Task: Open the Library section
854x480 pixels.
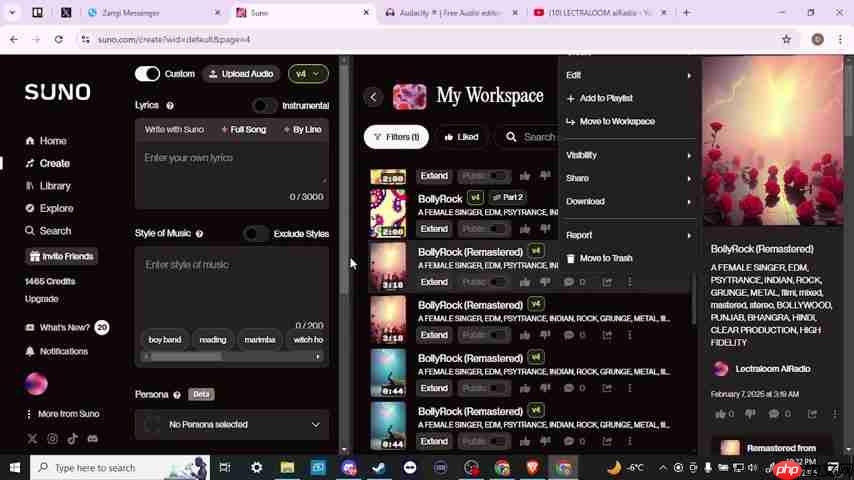Action: 48,186
